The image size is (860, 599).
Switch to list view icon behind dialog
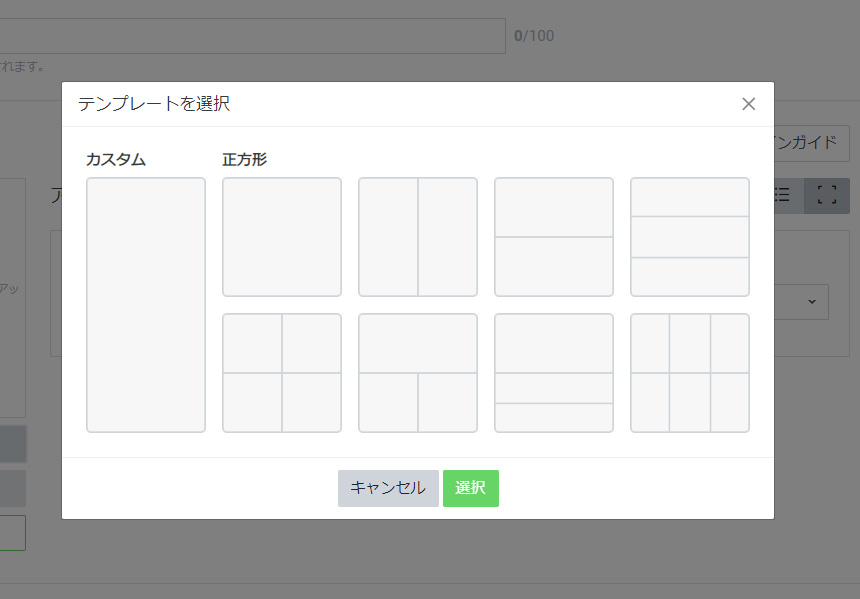pyautogui.click(x=789, y=195)
